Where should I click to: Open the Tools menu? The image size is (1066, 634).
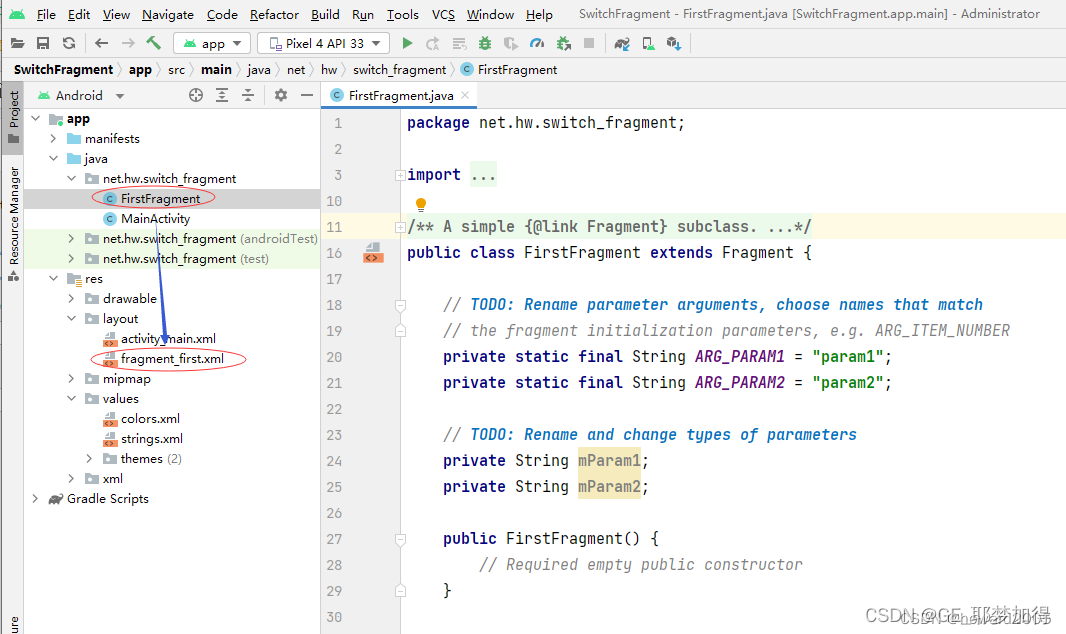(x=402, y=14)
